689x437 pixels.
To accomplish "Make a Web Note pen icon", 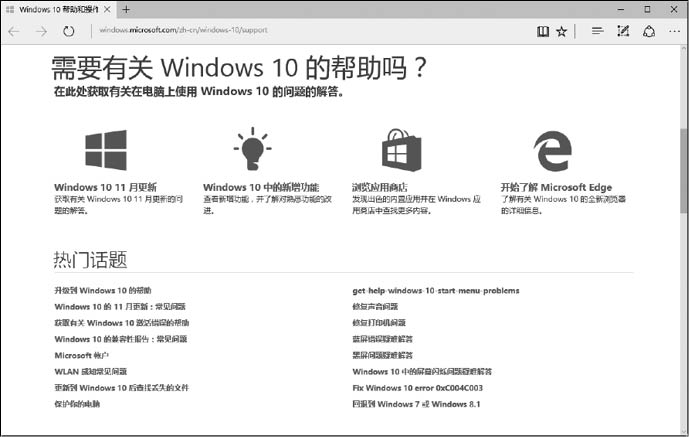I will pyautogui.click(x=623, y=31).
